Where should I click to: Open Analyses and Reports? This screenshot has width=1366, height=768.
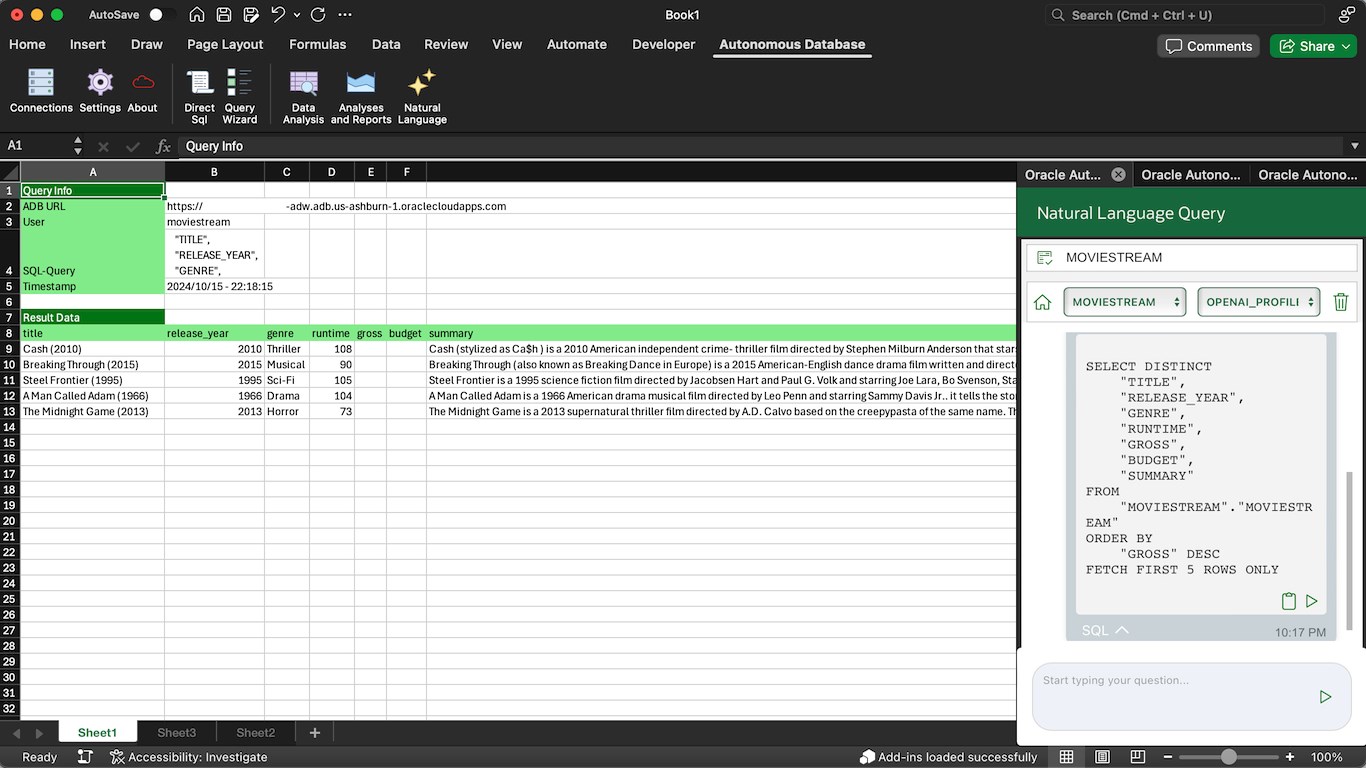pyautogui.click(x=361, y=97)
